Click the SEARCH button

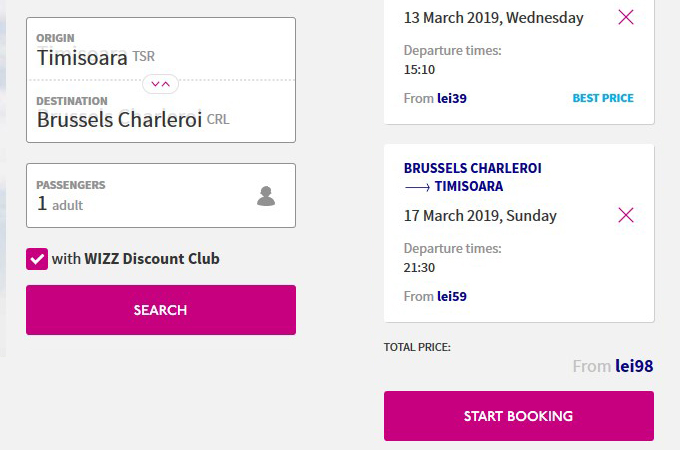coord(161,310)
